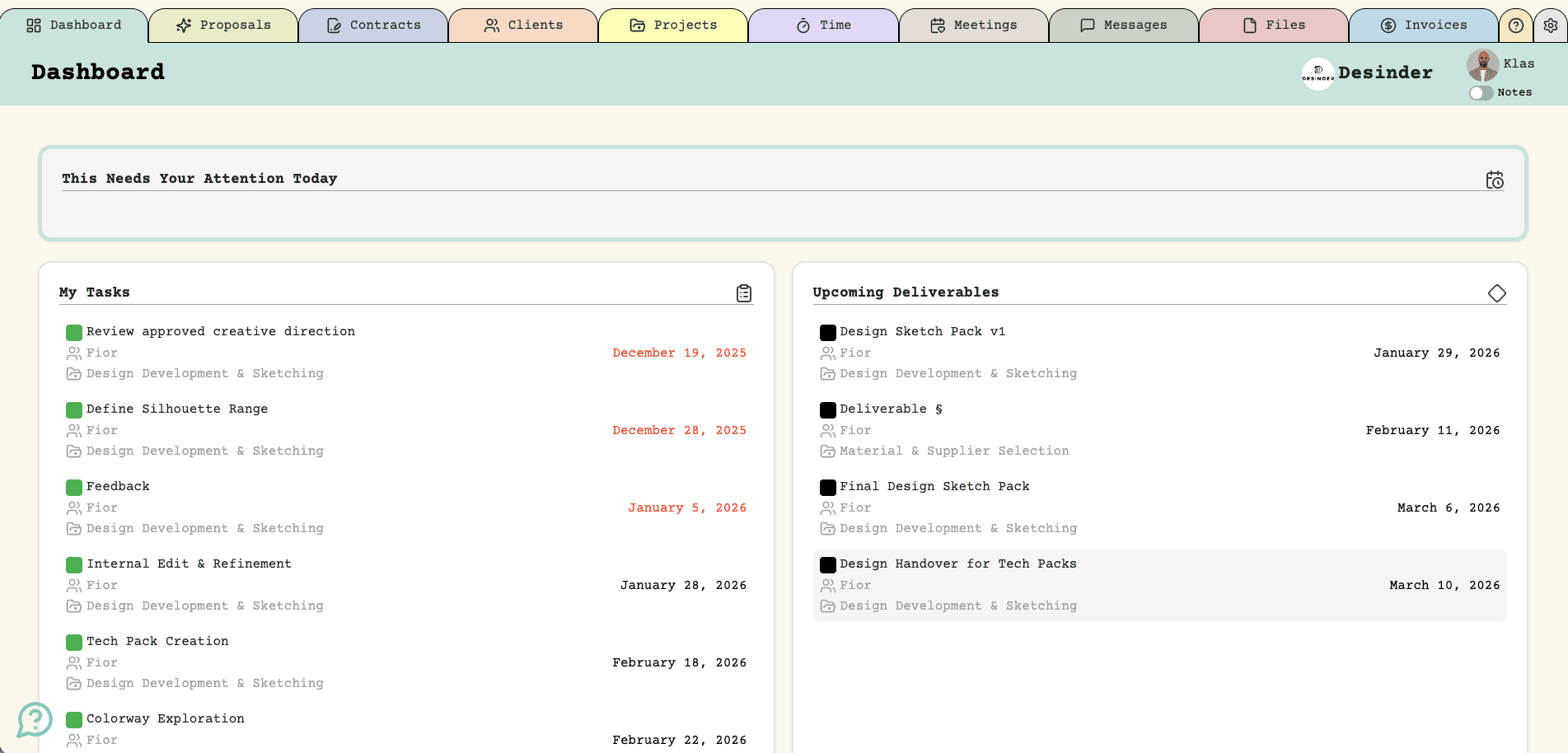Click Klas profile avatar
Screen dimensions: 1568x753
[x=1482, y=64]
